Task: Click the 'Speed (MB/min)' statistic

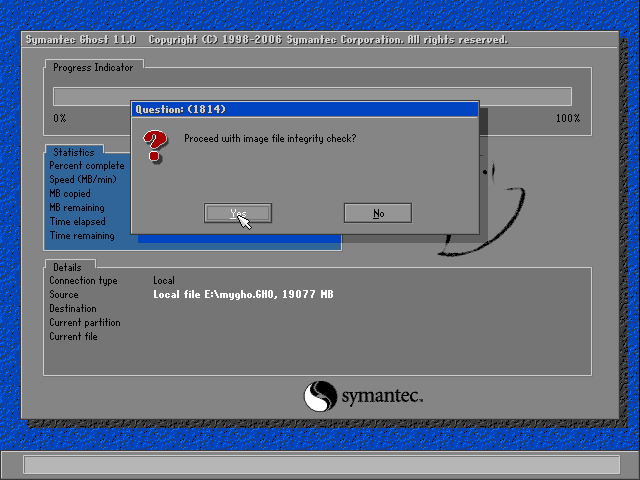Action: [x=83, y=180]
